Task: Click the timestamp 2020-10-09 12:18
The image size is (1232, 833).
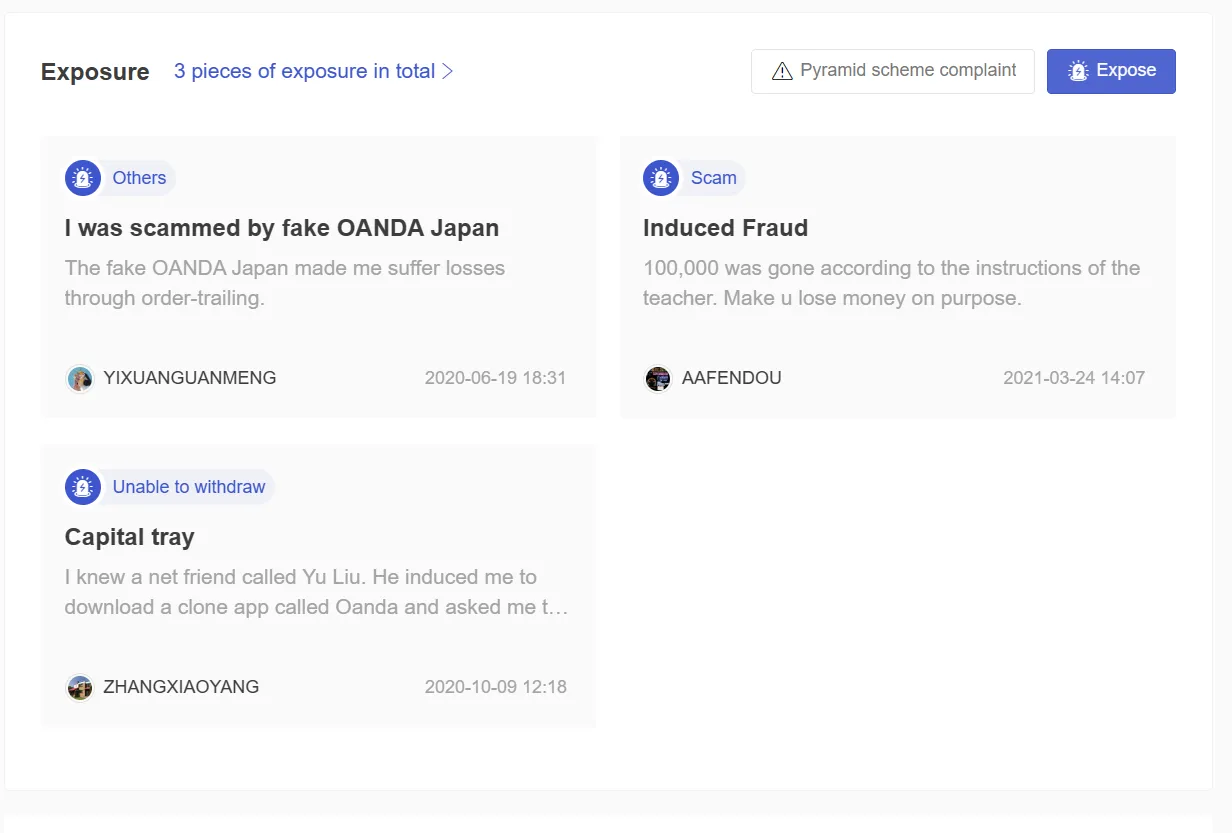Action: pos(496,687)
